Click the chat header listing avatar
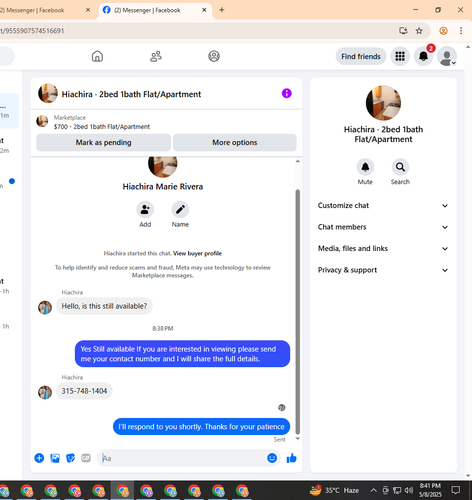The image size is (472, 500). pyautogui.click(x=48, y=93)
